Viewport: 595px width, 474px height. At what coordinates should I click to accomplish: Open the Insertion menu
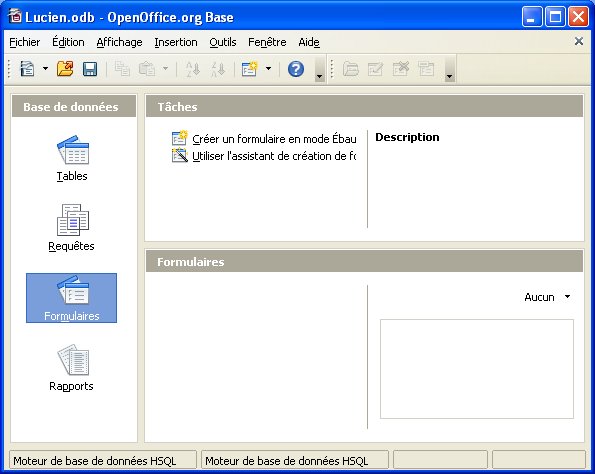tap(176, 42)
